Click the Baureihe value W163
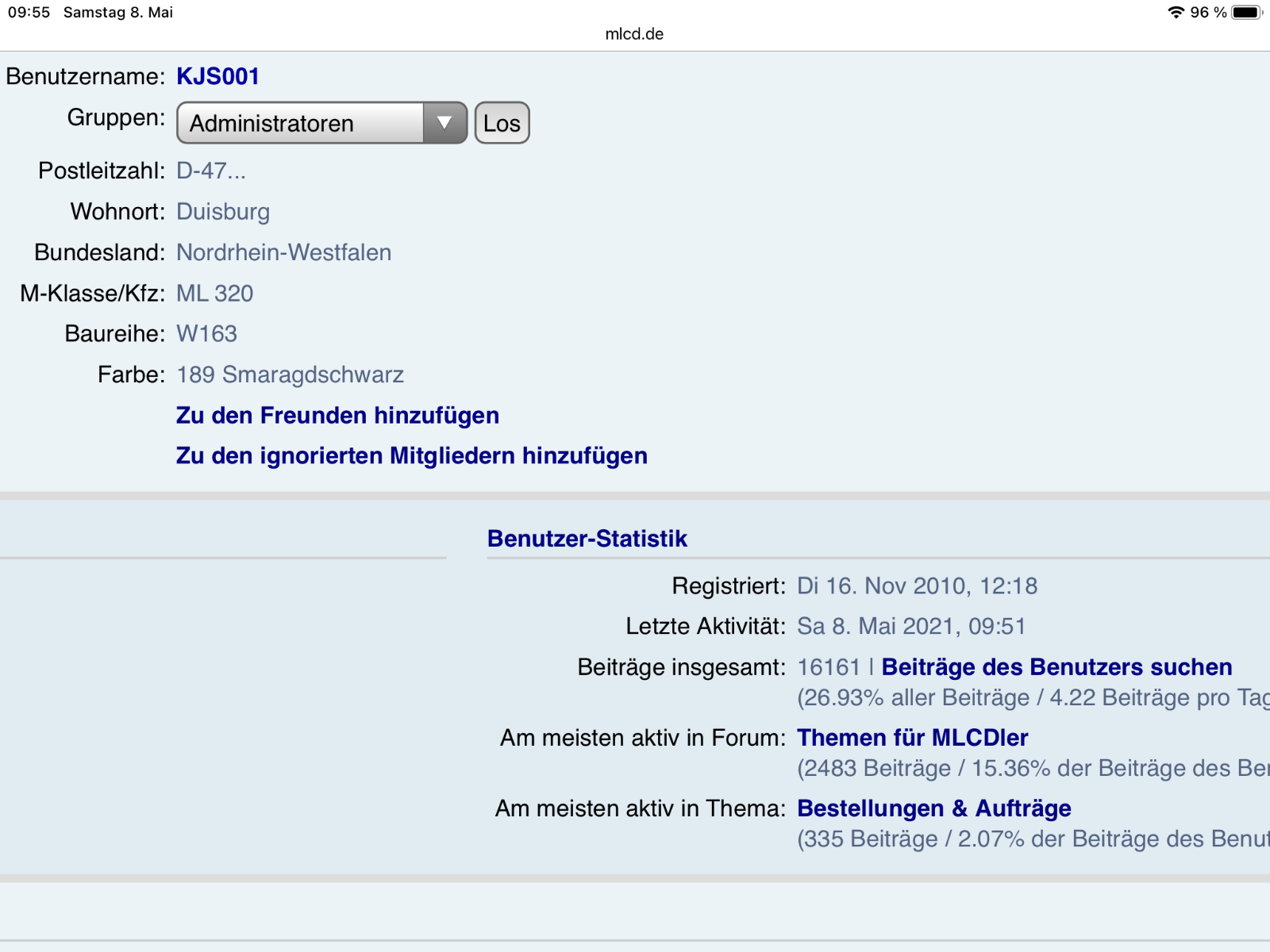1270x952 pixels. 206,333
